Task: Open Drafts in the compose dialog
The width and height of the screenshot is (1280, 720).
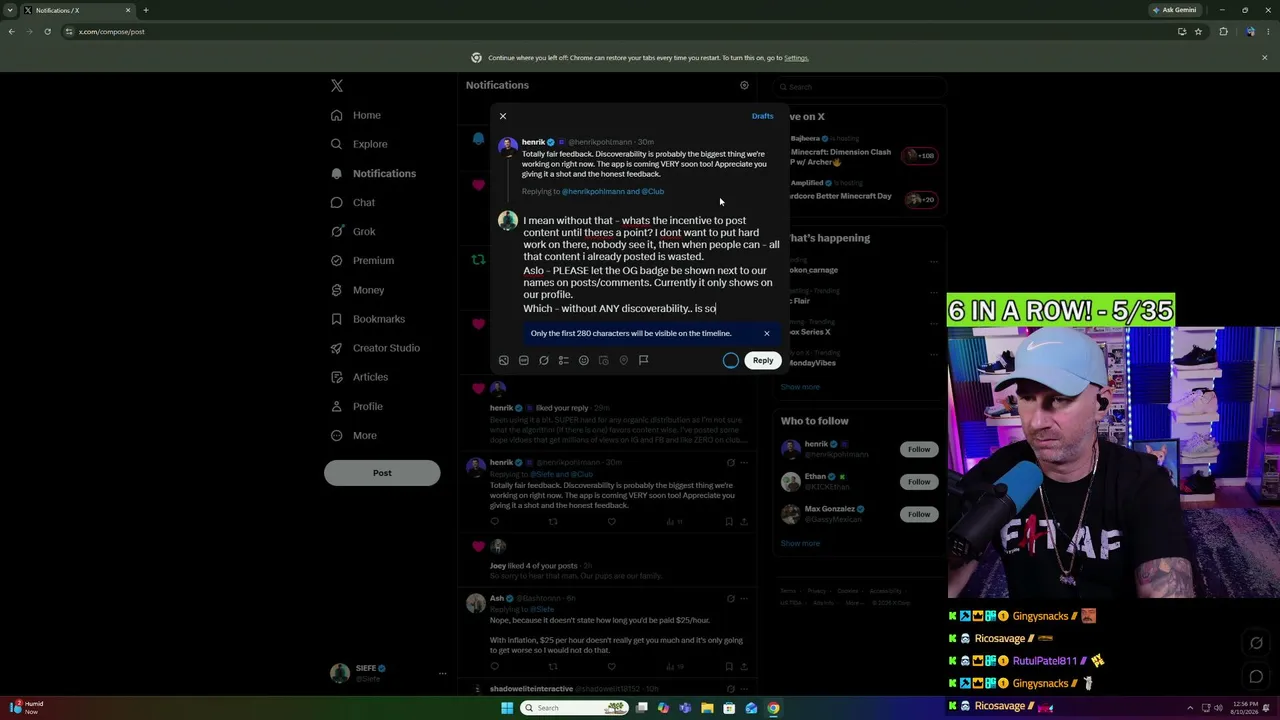Action: pos(762,116)
